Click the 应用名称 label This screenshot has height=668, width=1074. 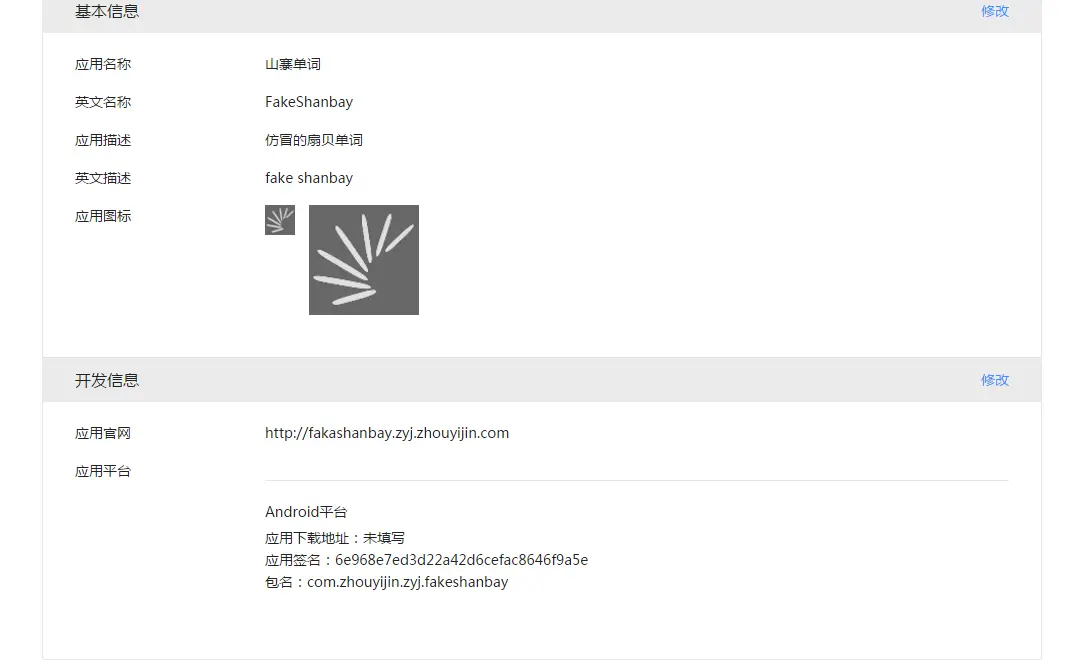[103, 64]
